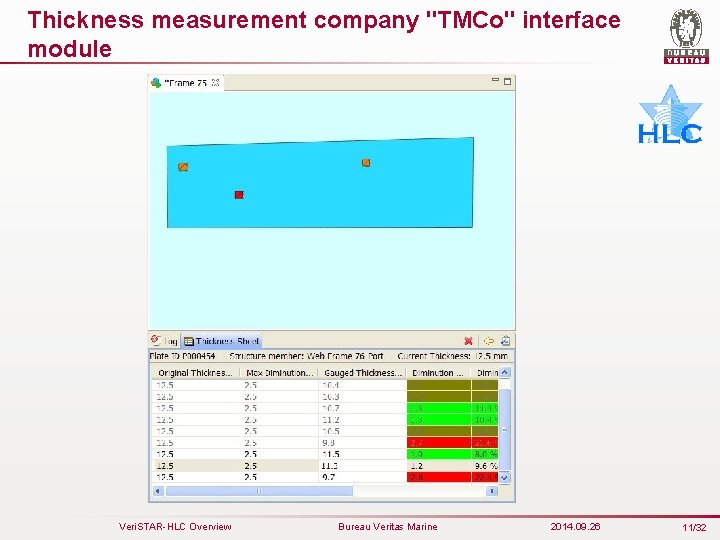Select gauged thickness cell 9.7

point(362,477)
